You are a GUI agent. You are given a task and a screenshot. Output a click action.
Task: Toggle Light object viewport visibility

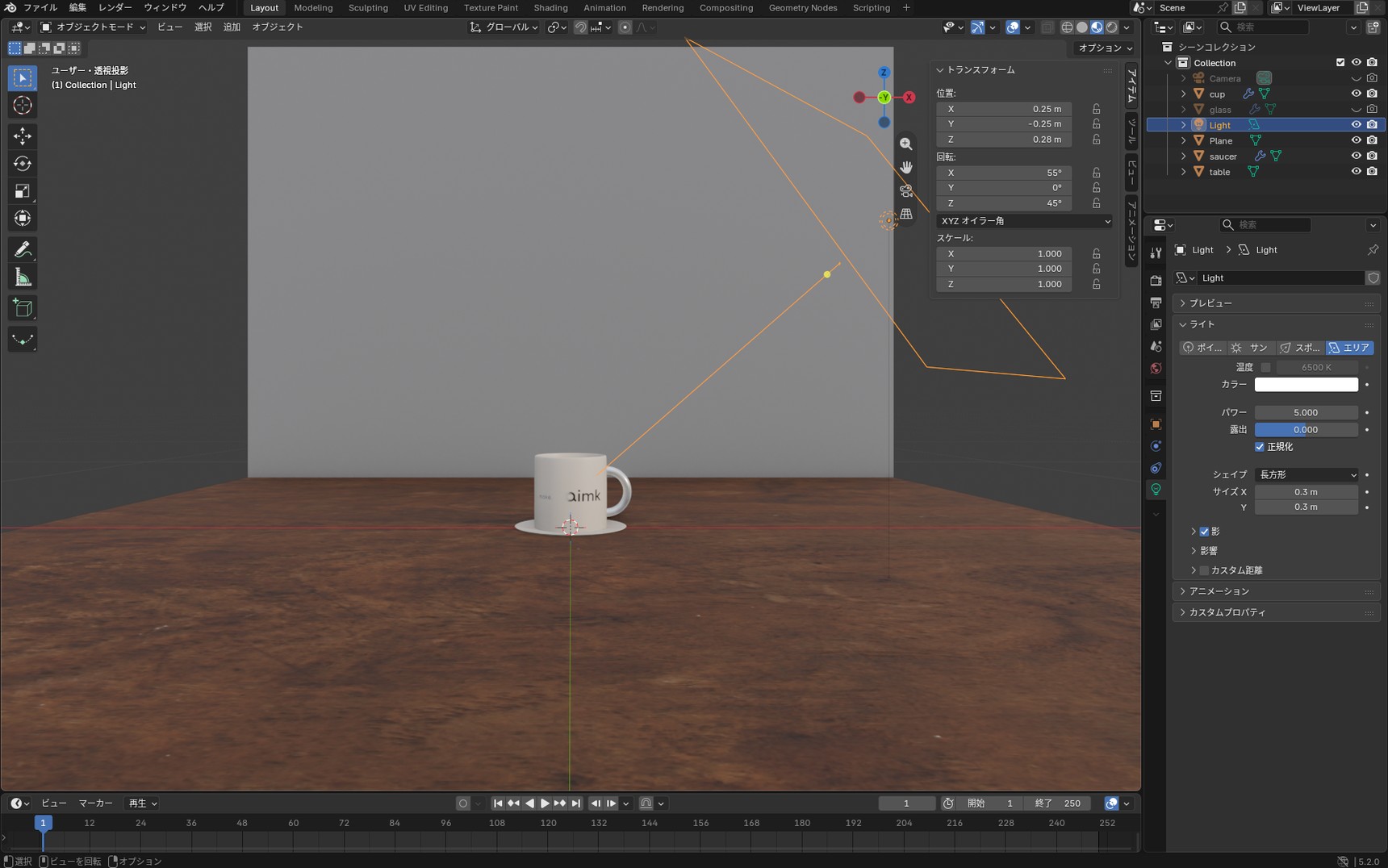tap(1356, 125)
